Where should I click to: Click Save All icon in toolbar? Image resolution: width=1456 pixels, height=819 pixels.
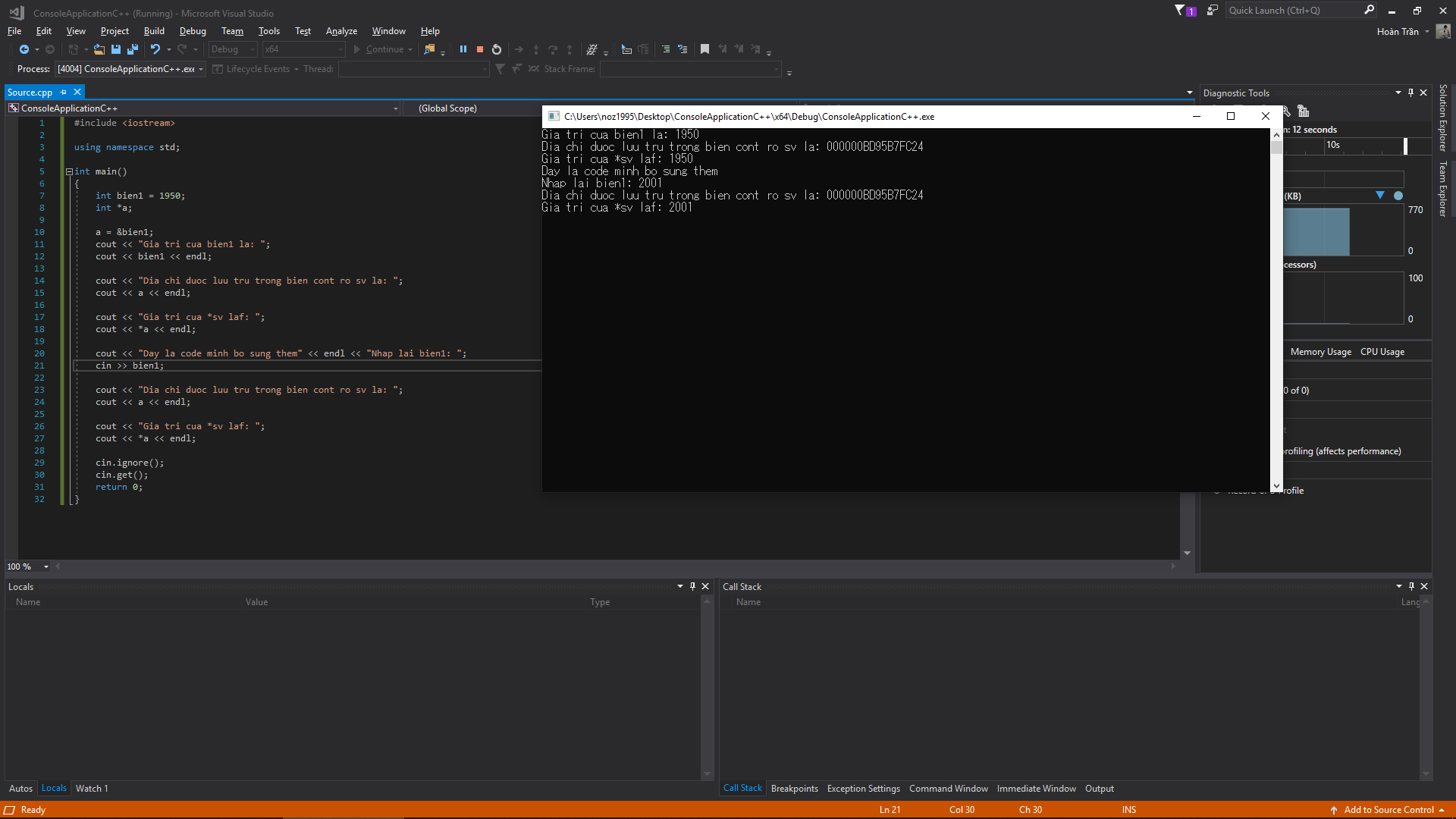132,49
